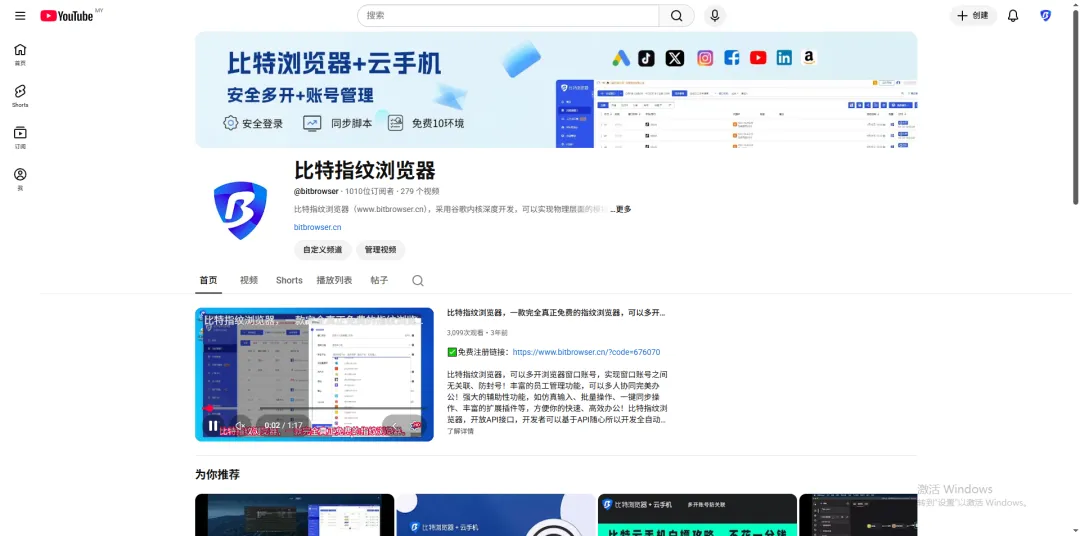
Task: Open the hamburger guide menu
Action: [x=20, y=16]
